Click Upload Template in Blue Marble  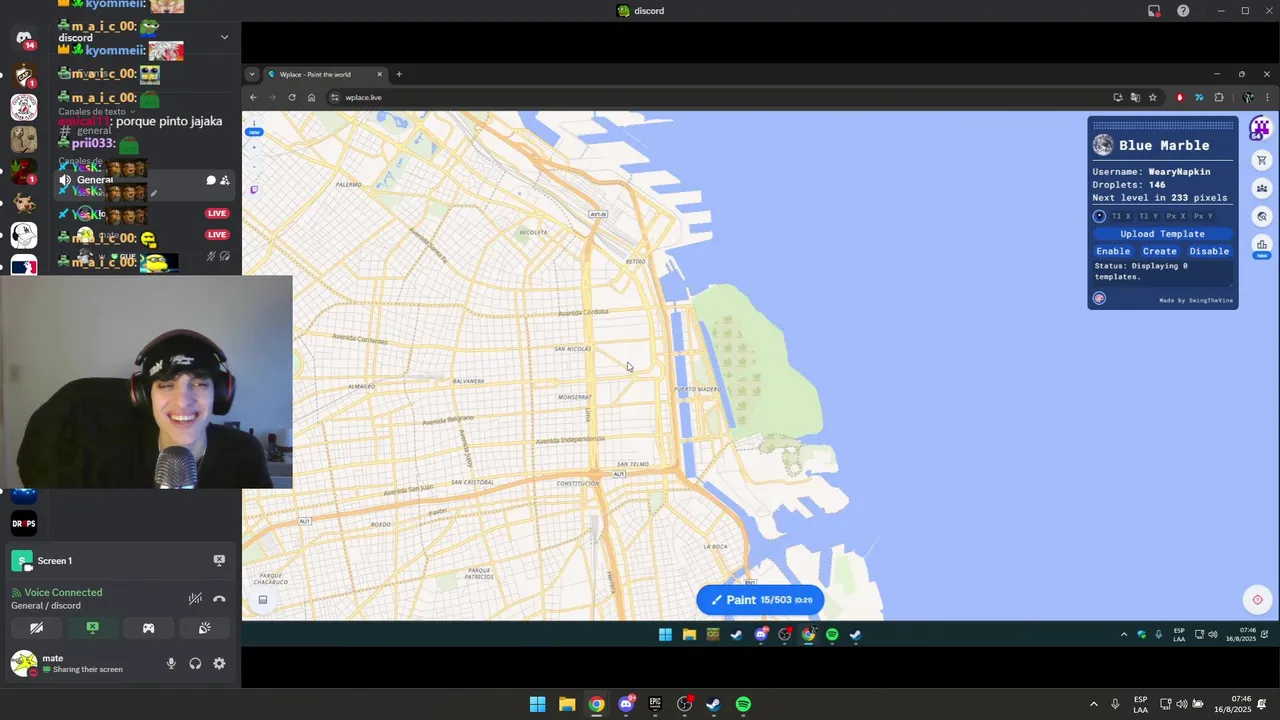point(1162,234)
